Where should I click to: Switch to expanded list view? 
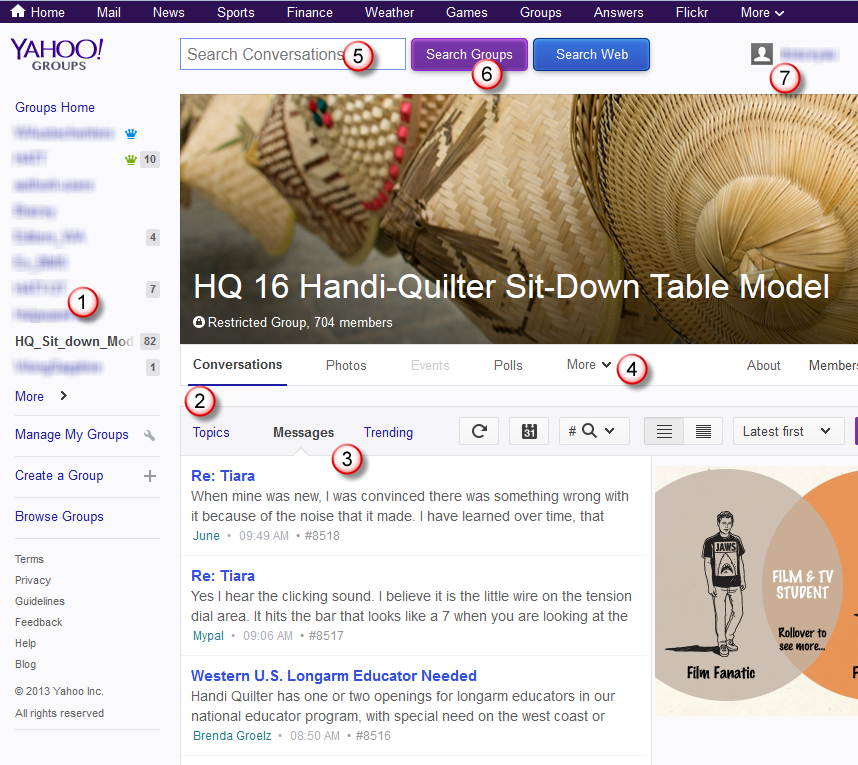coord(664,431)
